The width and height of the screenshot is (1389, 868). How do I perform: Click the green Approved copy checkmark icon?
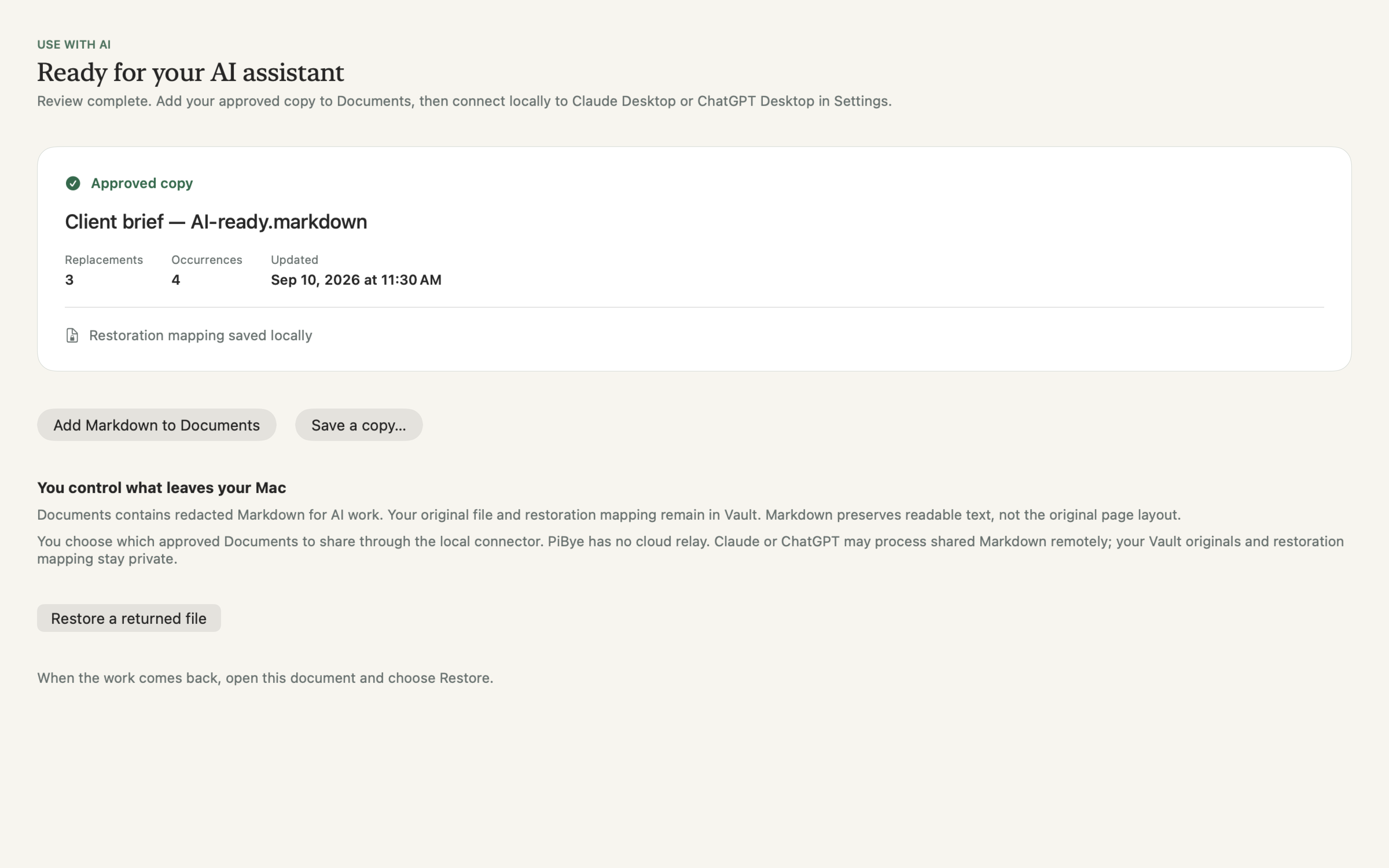73,183
